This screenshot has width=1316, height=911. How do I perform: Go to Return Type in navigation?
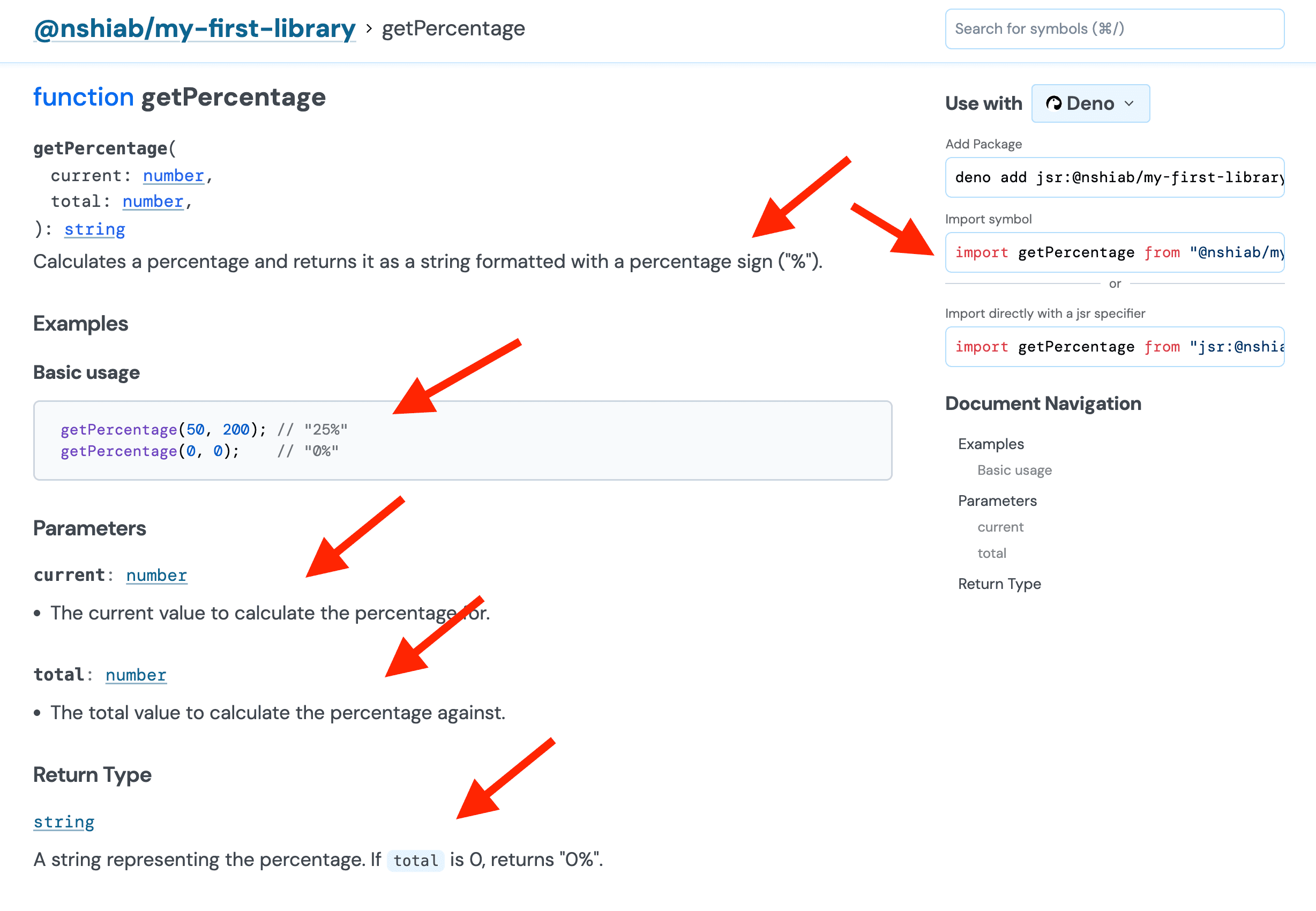pos(999,584)
